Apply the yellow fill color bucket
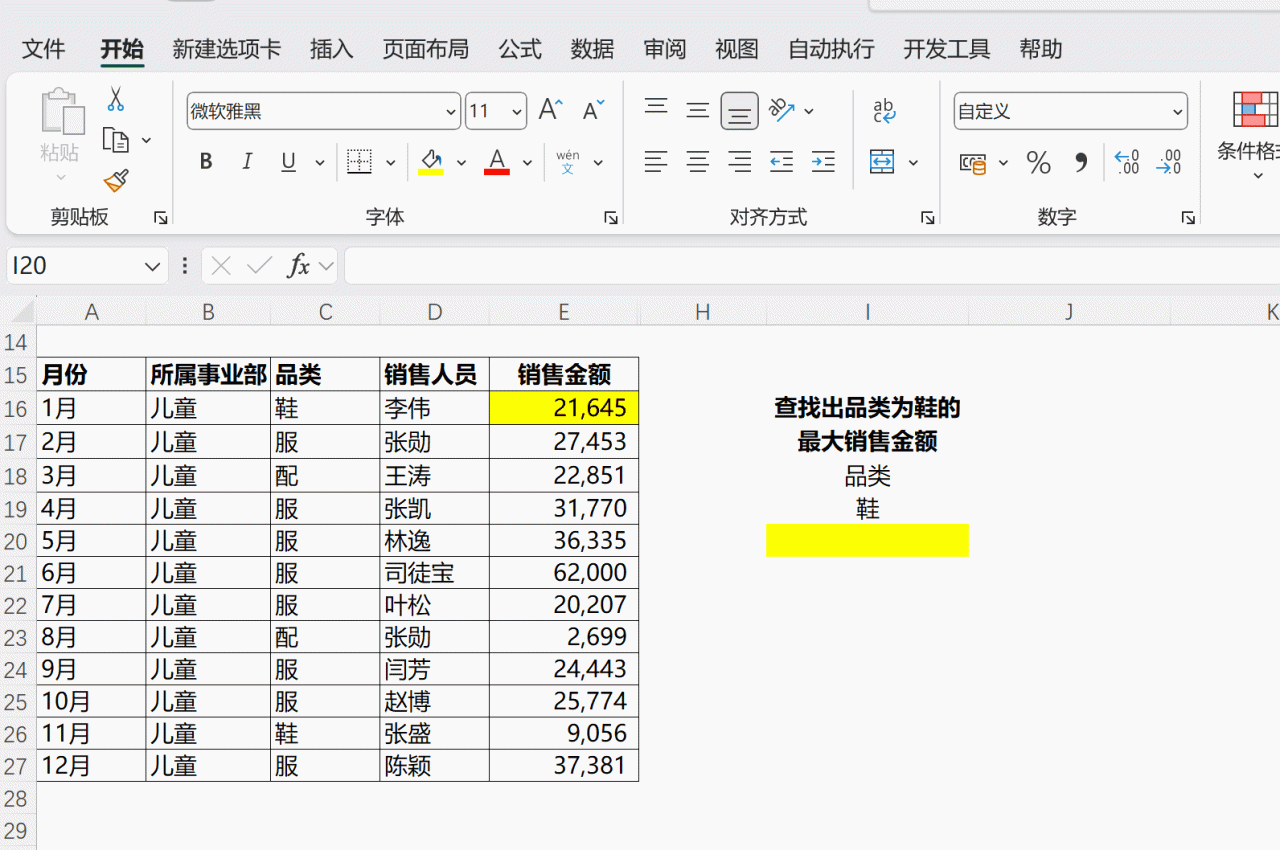 (x=431, y=161)
